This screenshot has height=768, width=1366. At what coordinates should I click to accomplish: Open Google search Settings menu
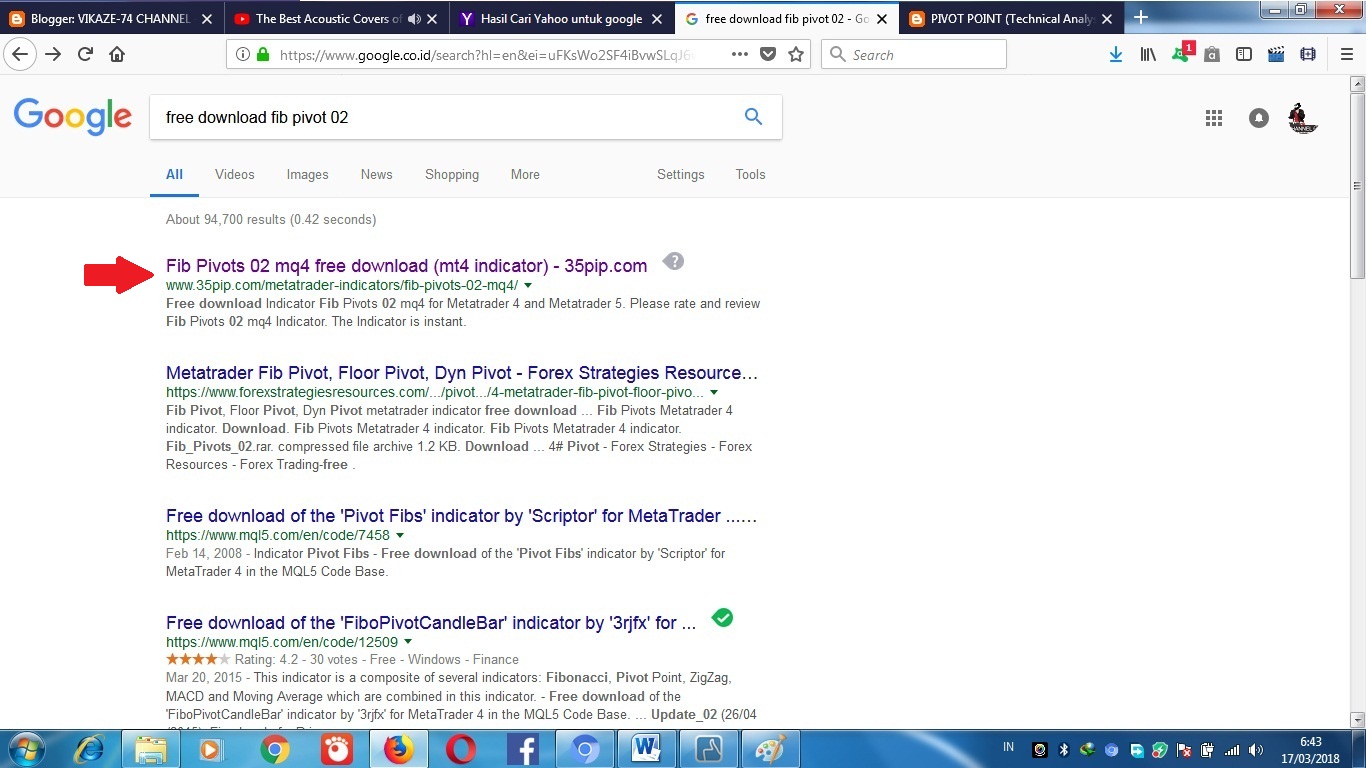[x=681, y=174]
